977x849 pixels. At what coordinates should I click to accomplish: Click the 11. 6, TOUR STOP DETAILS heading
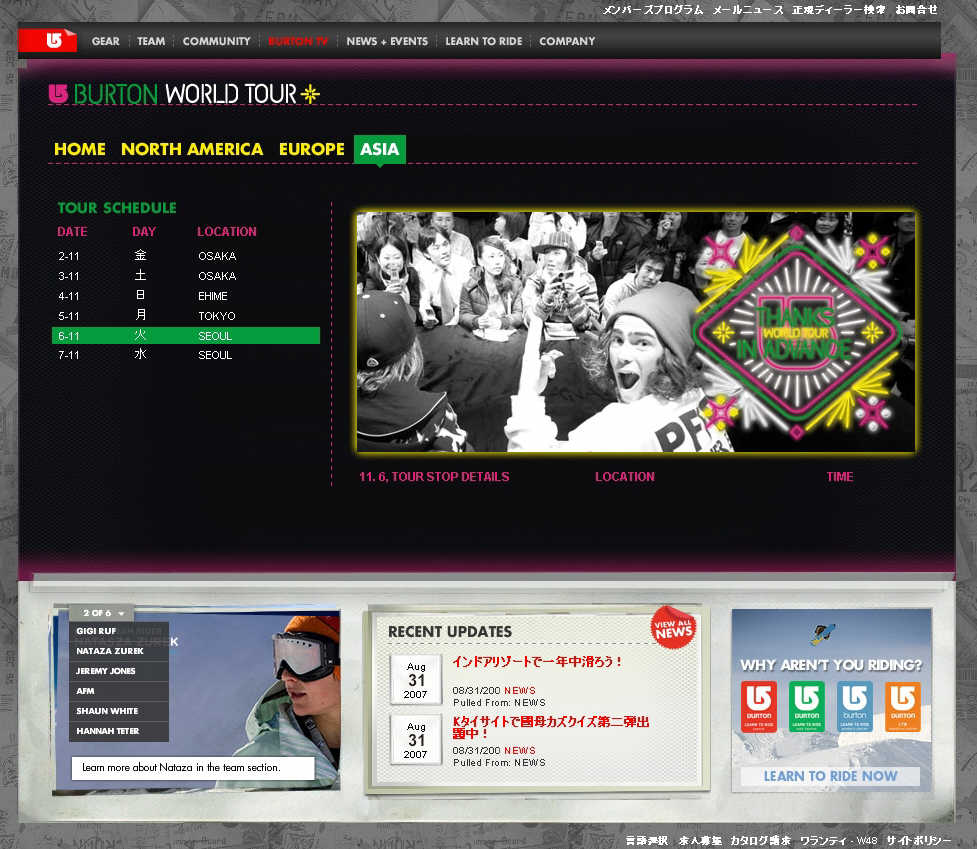pyautogui.click(x=434, y=477)
